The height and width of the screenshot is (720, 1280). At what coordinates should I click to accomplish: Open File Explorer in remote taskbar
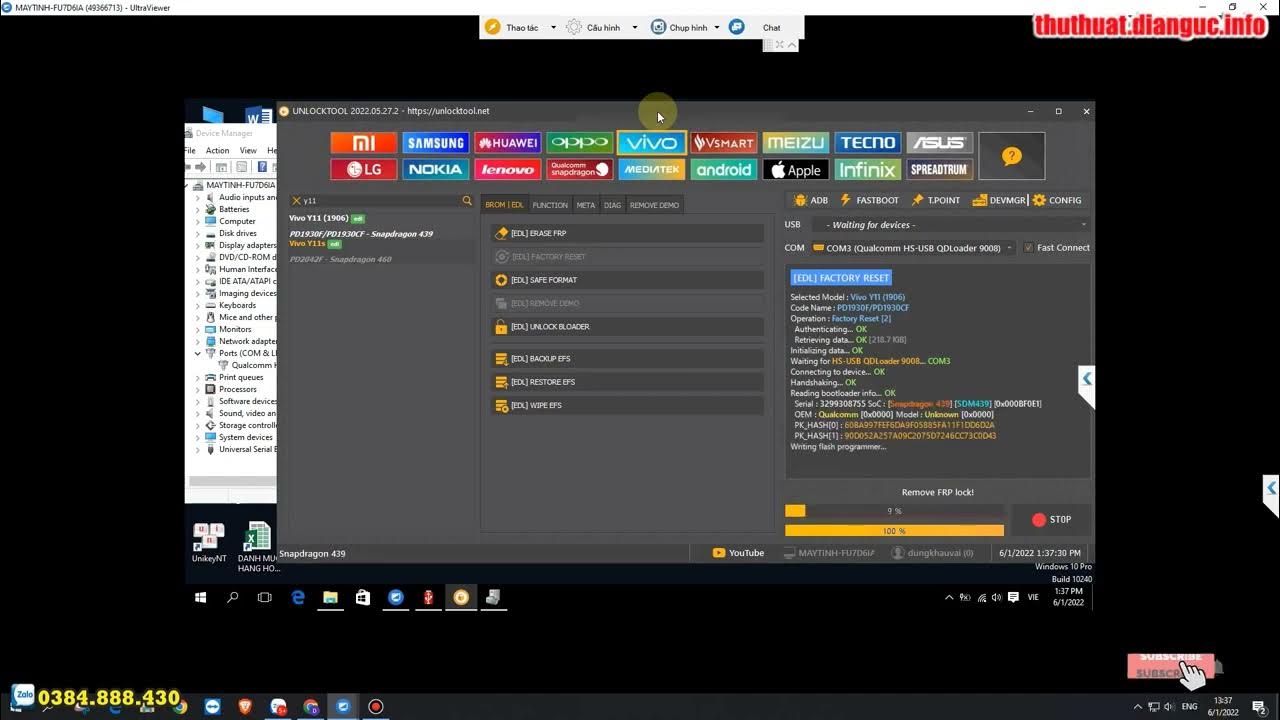point(330,597)
